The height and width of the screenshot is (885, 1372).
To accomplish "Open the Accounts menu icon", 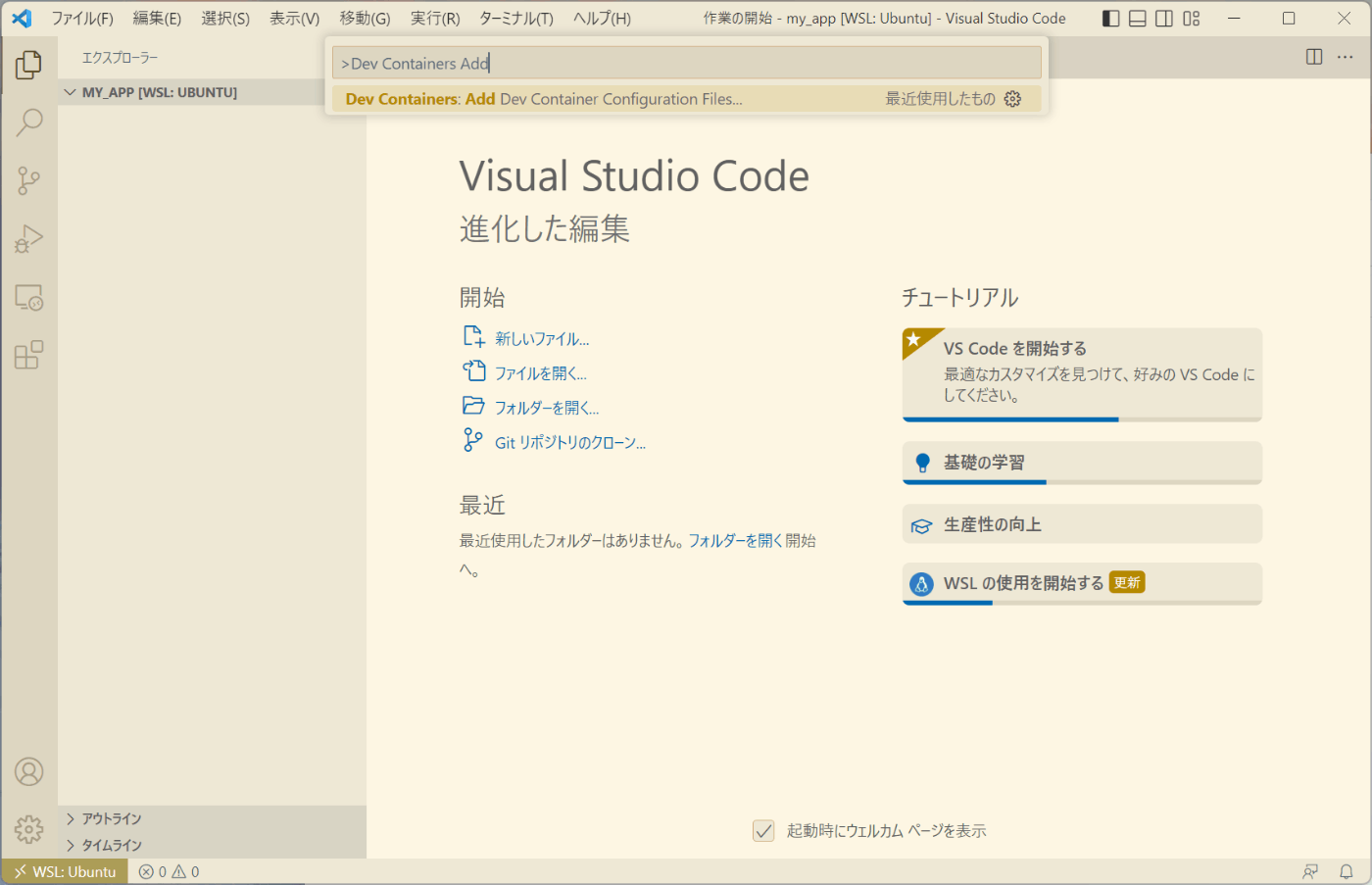I will (28, 771).
